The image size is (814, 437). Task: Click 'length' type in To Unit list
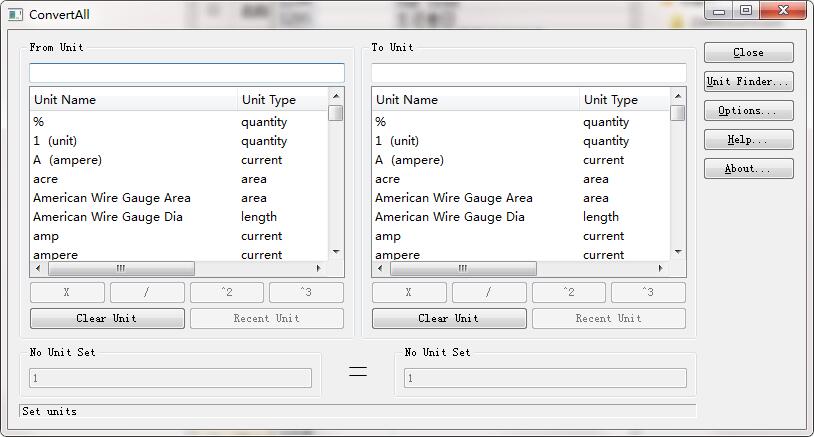point(601,217)
